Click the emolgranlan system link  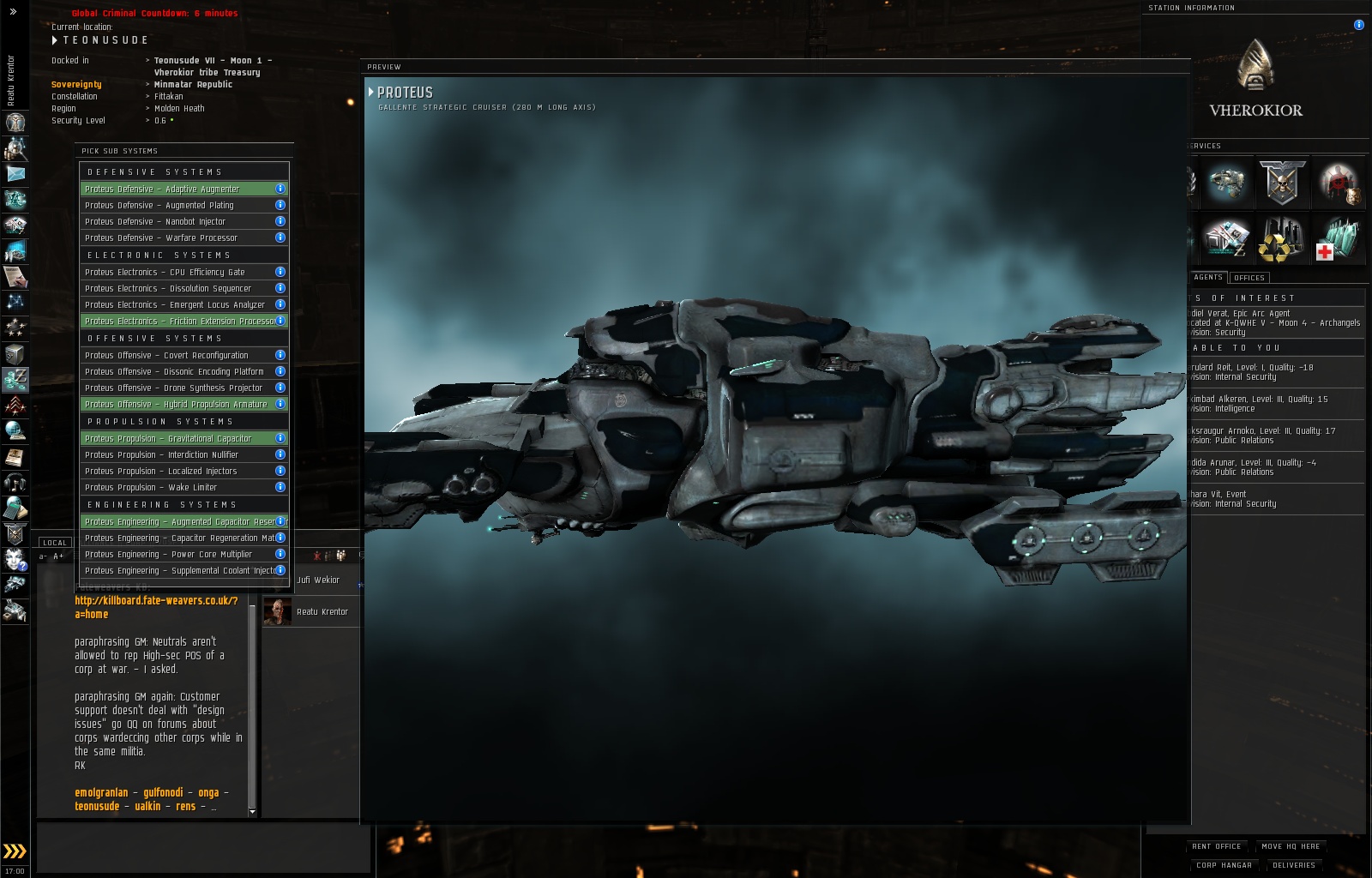101,792
